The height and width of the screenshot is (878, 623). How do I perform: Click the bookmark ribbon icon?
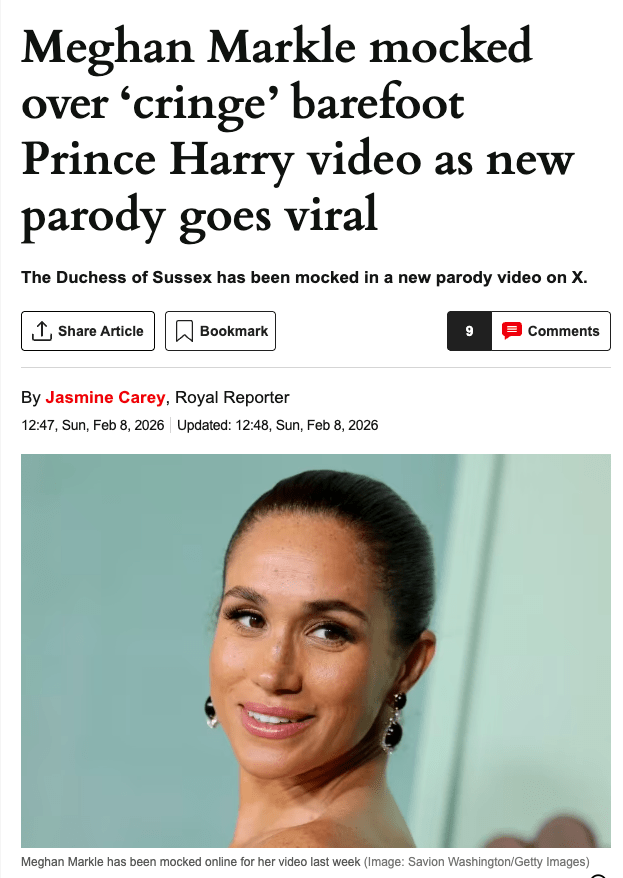[x=184, y=331]
